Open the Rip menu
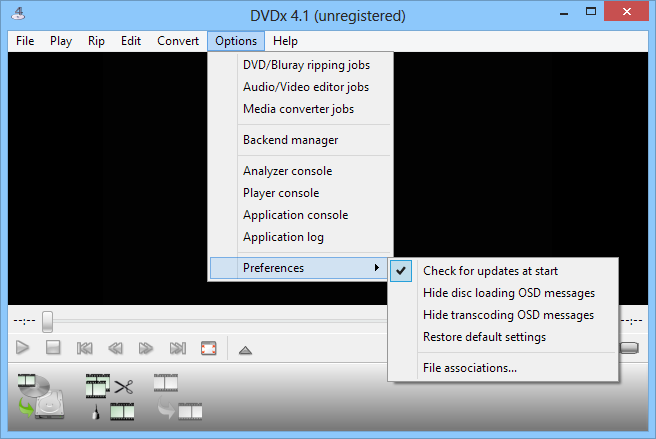 pyautogui.click(x=96, y=41)
